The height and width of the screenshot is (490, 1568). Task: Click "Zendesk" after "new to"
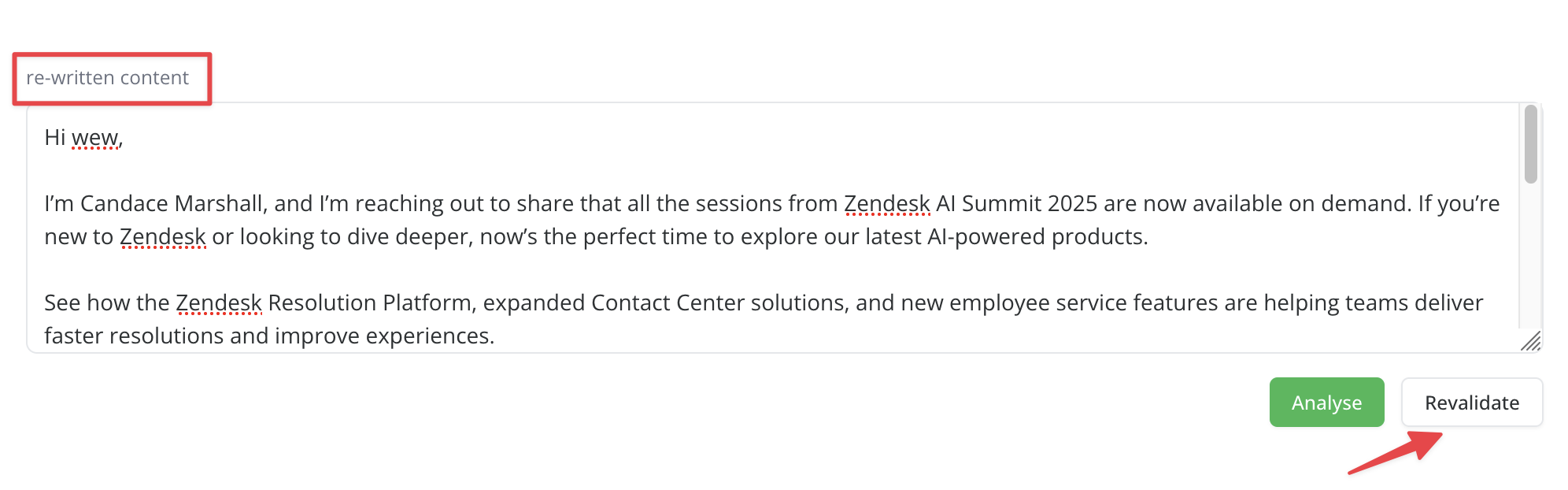[162, 237]
